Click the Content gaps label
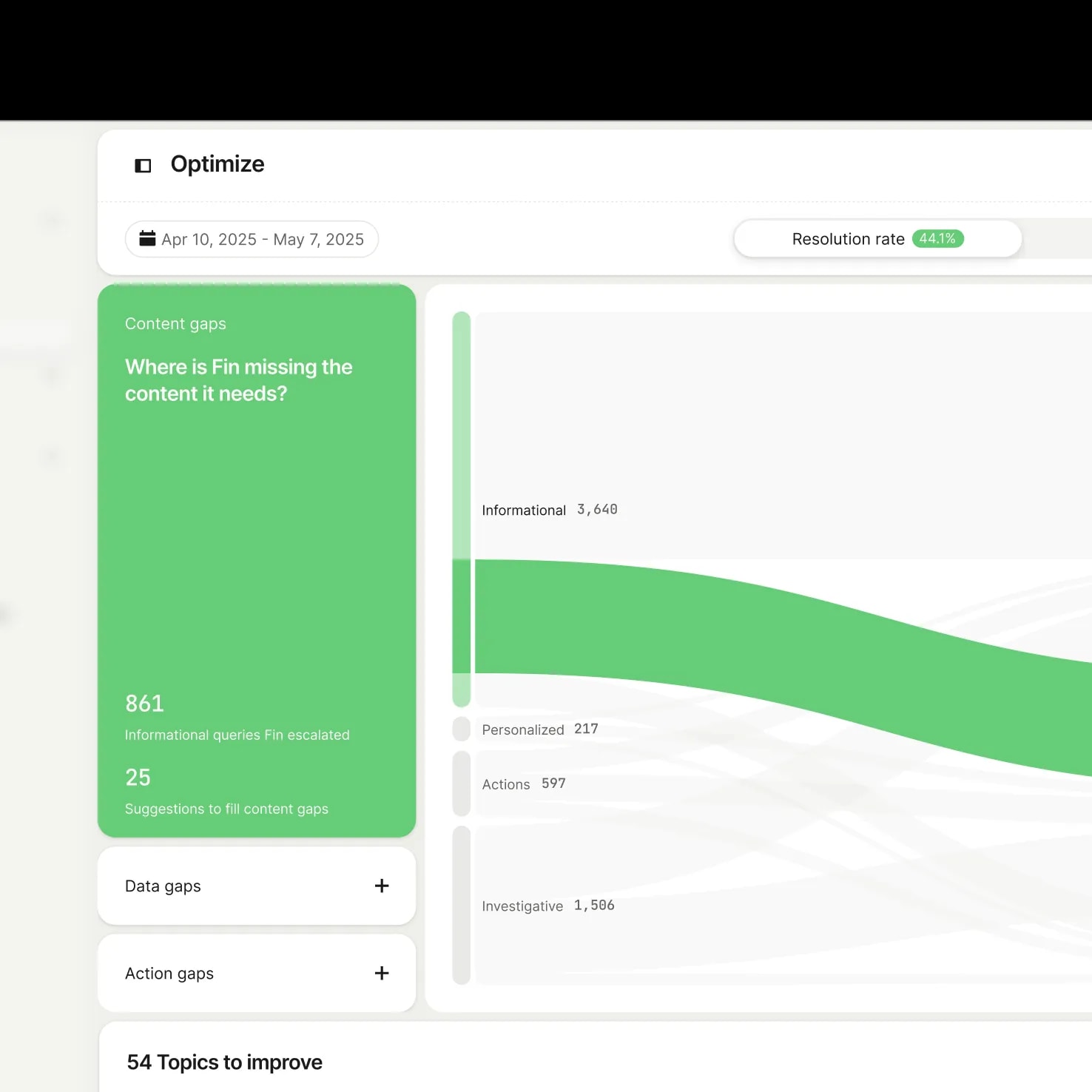 tap(175, 324)
